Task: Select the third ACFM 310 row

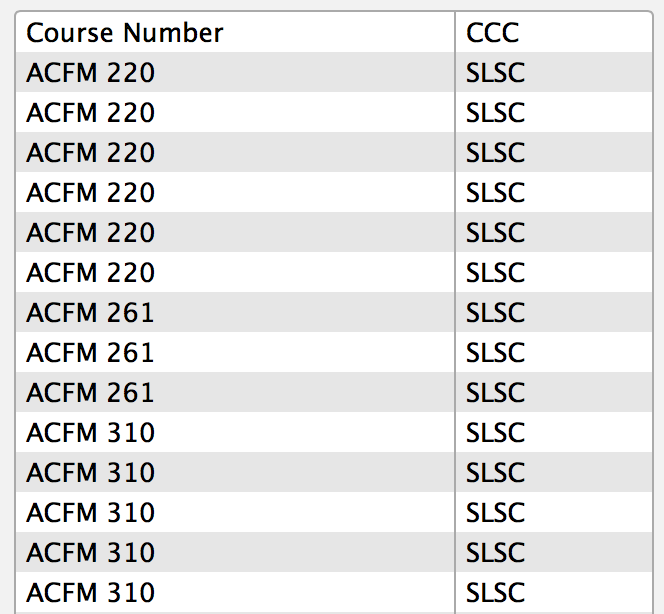Action: coord(334,512)
